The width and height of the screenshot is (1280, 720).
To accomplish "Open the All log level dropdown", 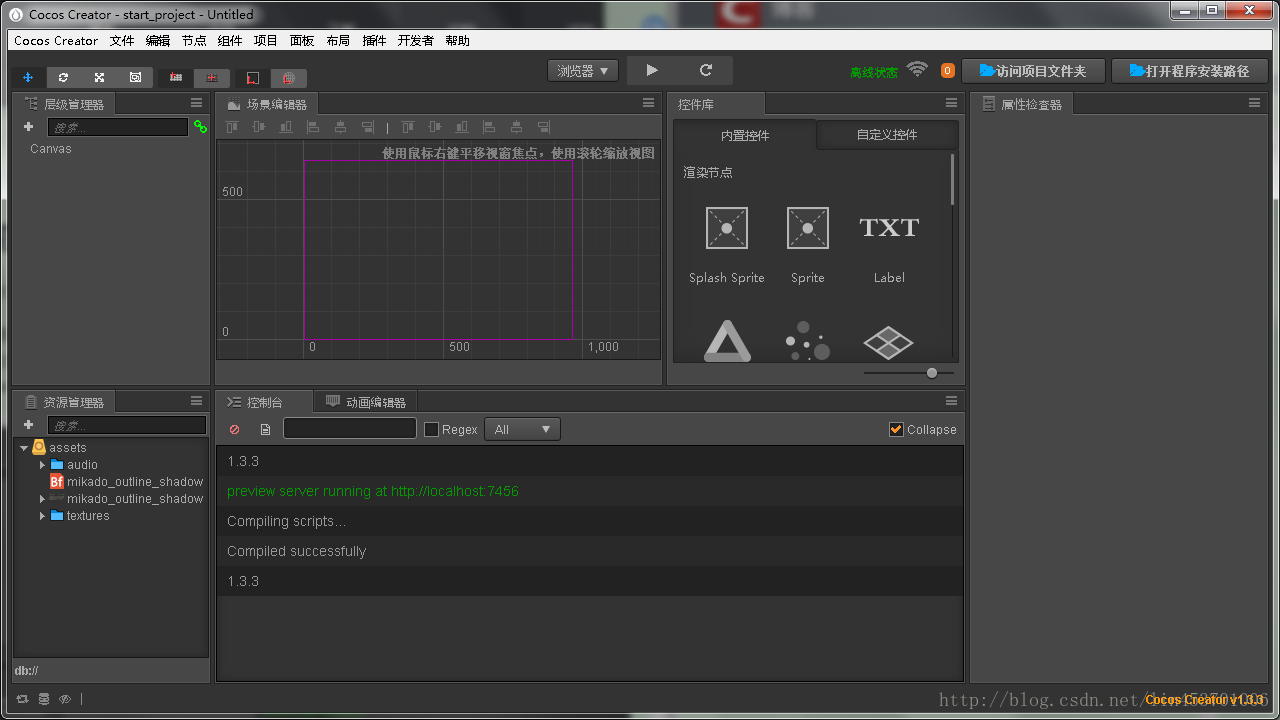I will point(523,429).
